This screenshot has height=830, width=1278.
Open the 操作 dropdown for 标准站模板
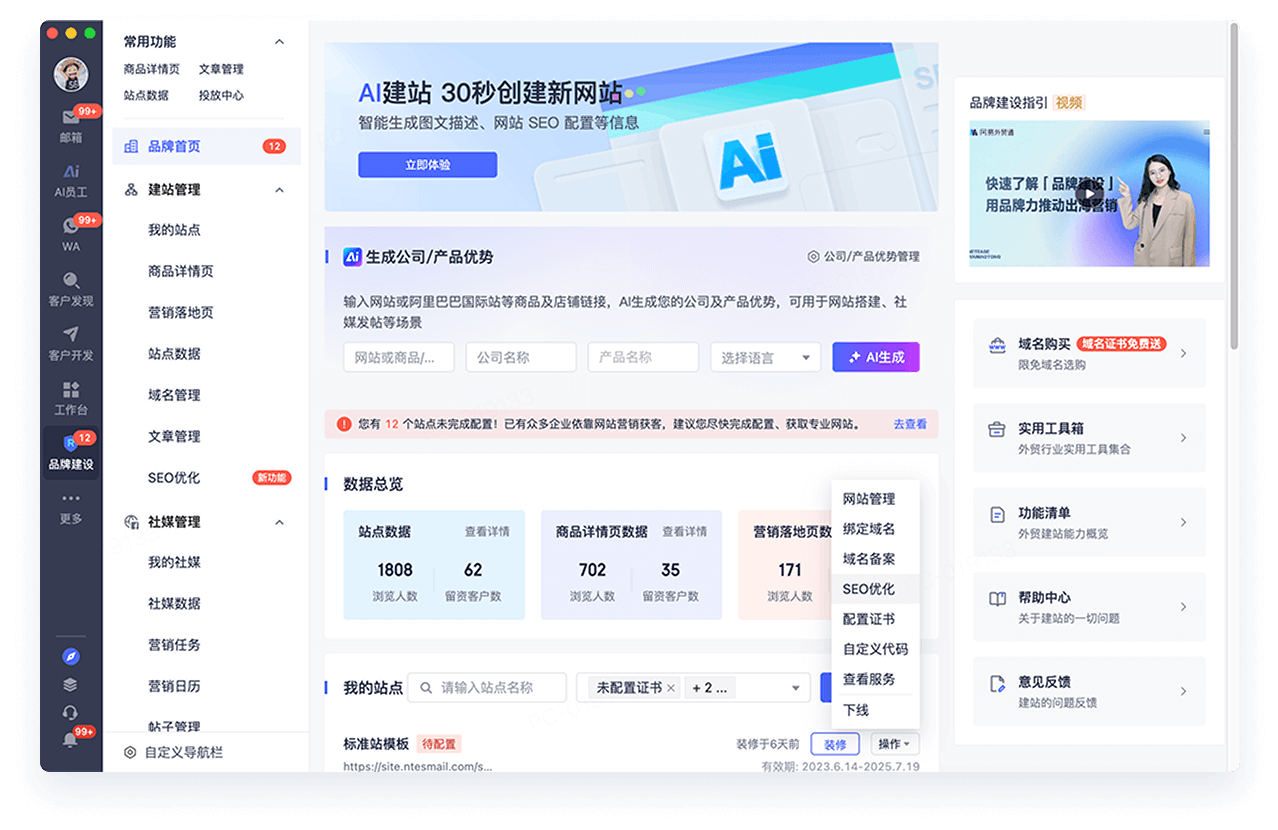pyautogui.click(x=895, y=744)
